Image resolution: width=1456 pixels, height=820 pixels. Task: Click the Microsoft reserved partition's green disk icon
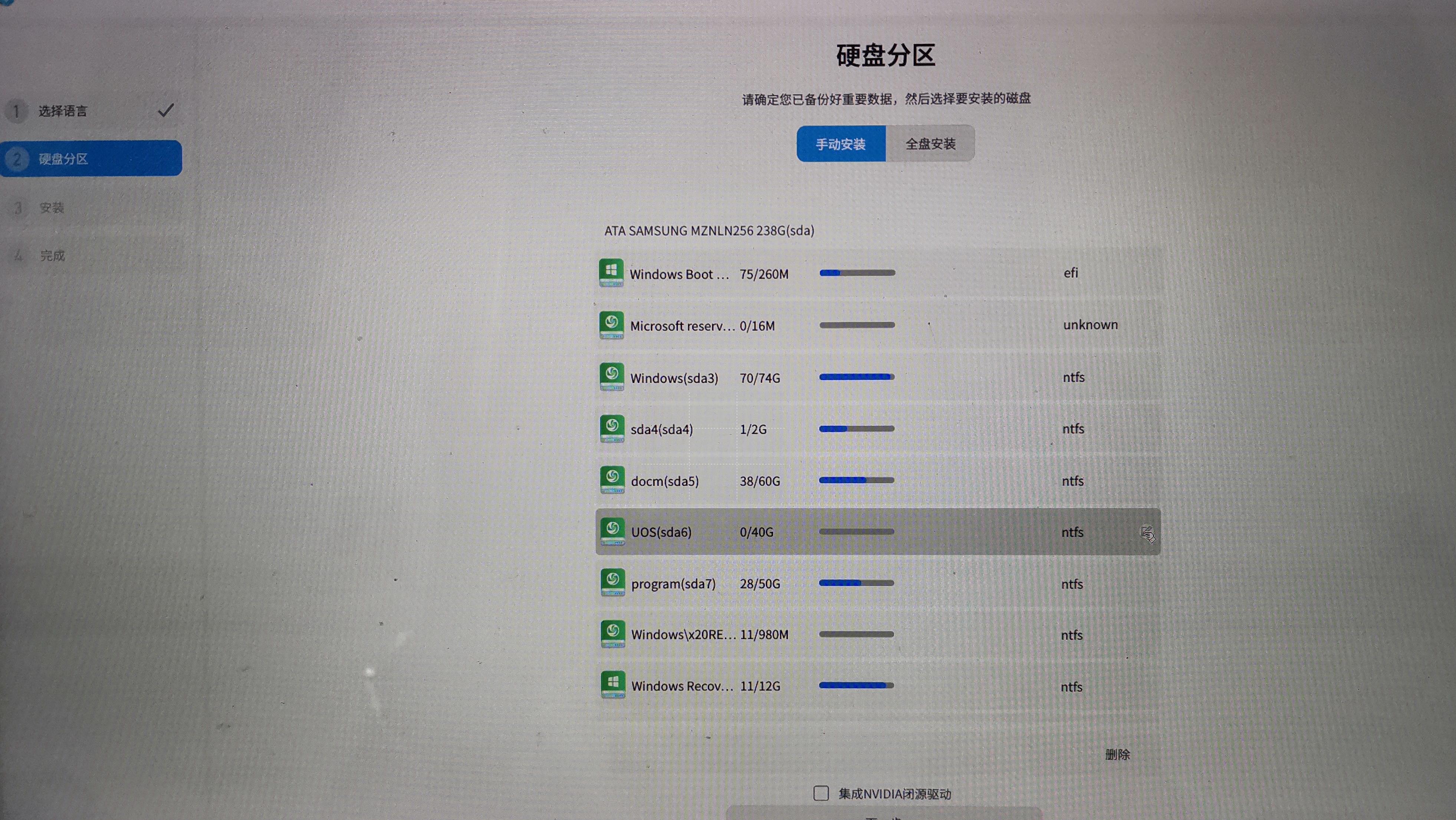(x=612, y=325)
